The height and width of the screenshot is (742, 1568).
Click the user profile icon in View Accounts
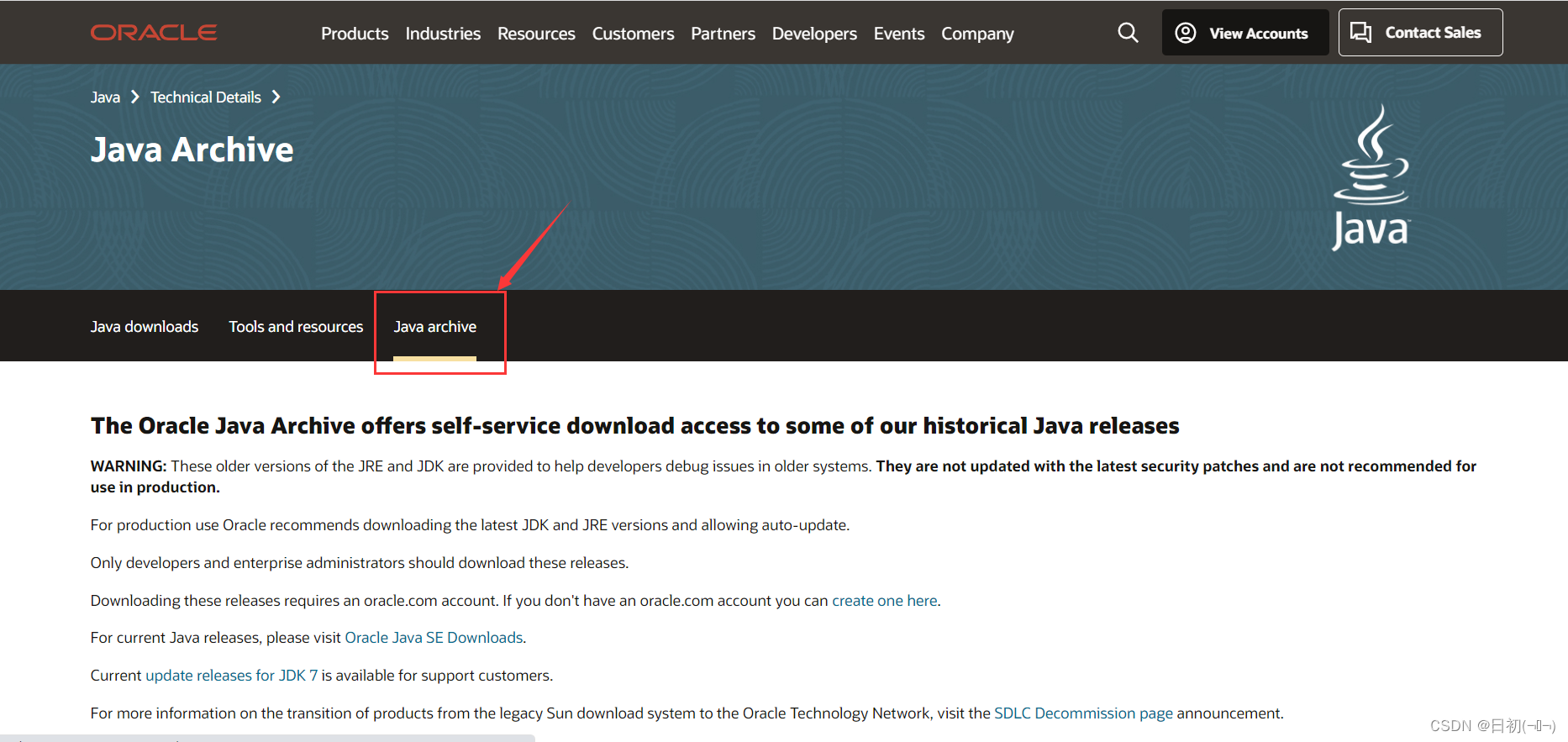click(1186, 33)
